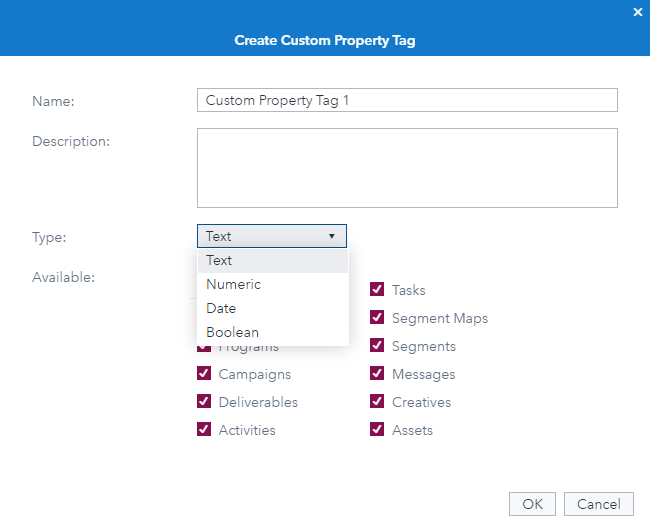Toggle the Deliverables checkbox
This screenshot has width=650, height=532.
click(204, 402)
